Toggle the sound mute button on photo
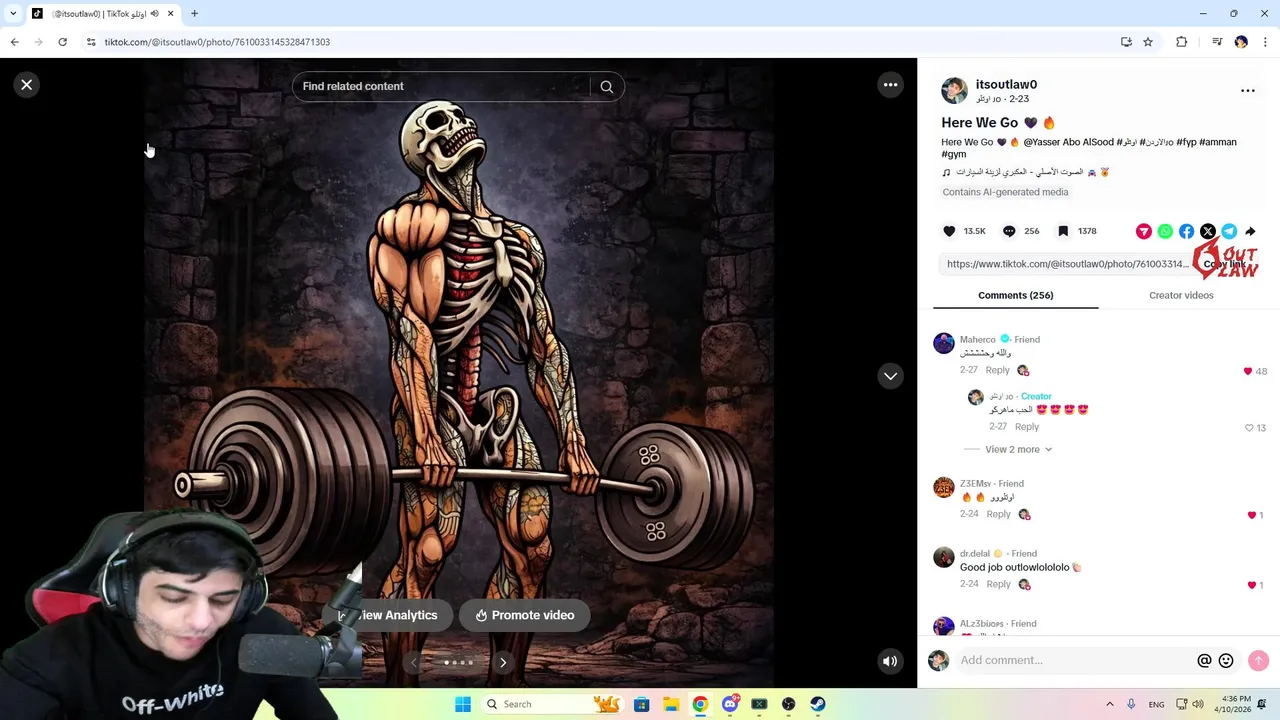Image resolution: width=1280 pixels, height=720 pixels. [x=890, y=661]
